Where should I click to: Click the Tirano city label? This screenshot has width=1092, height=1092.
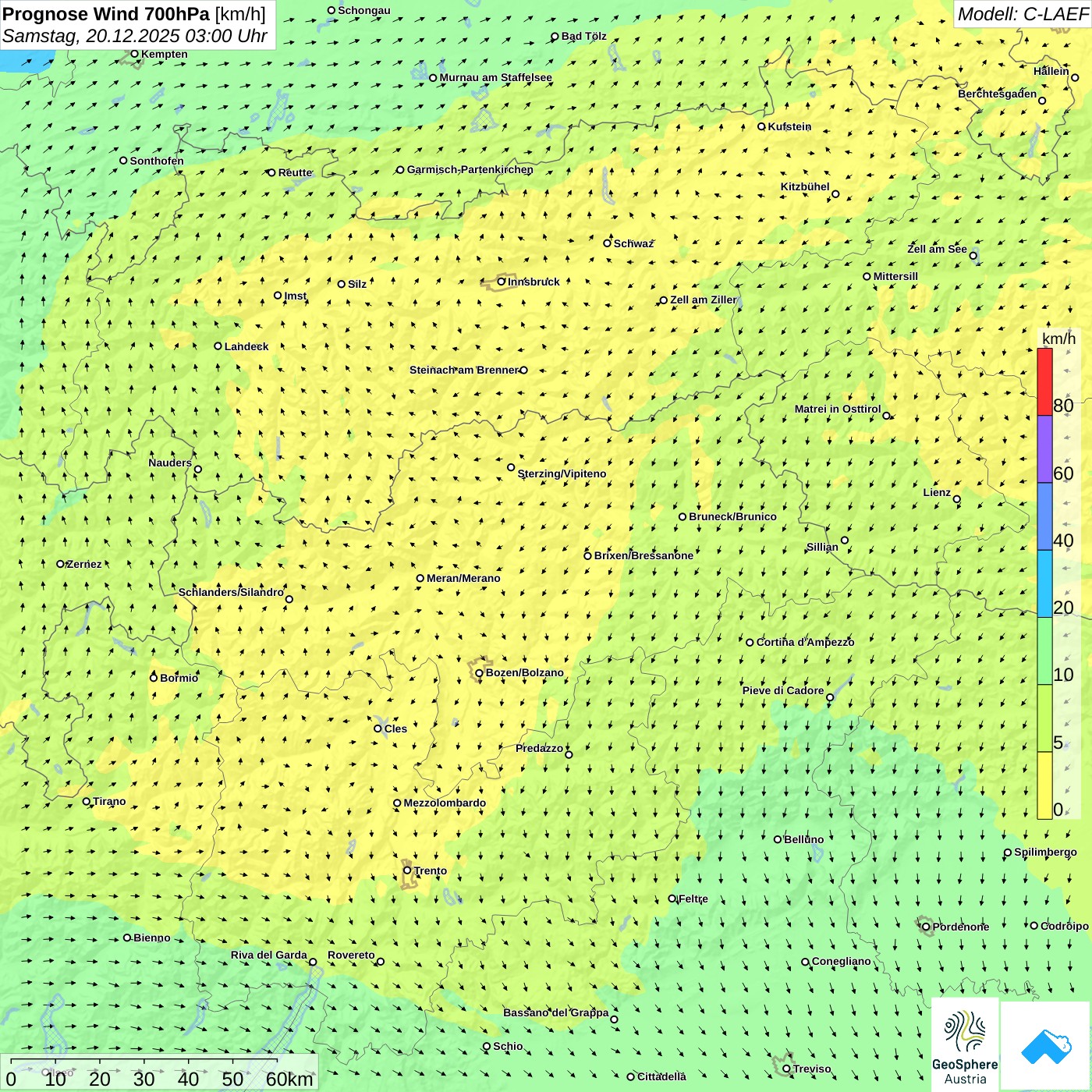pos(109,801)
